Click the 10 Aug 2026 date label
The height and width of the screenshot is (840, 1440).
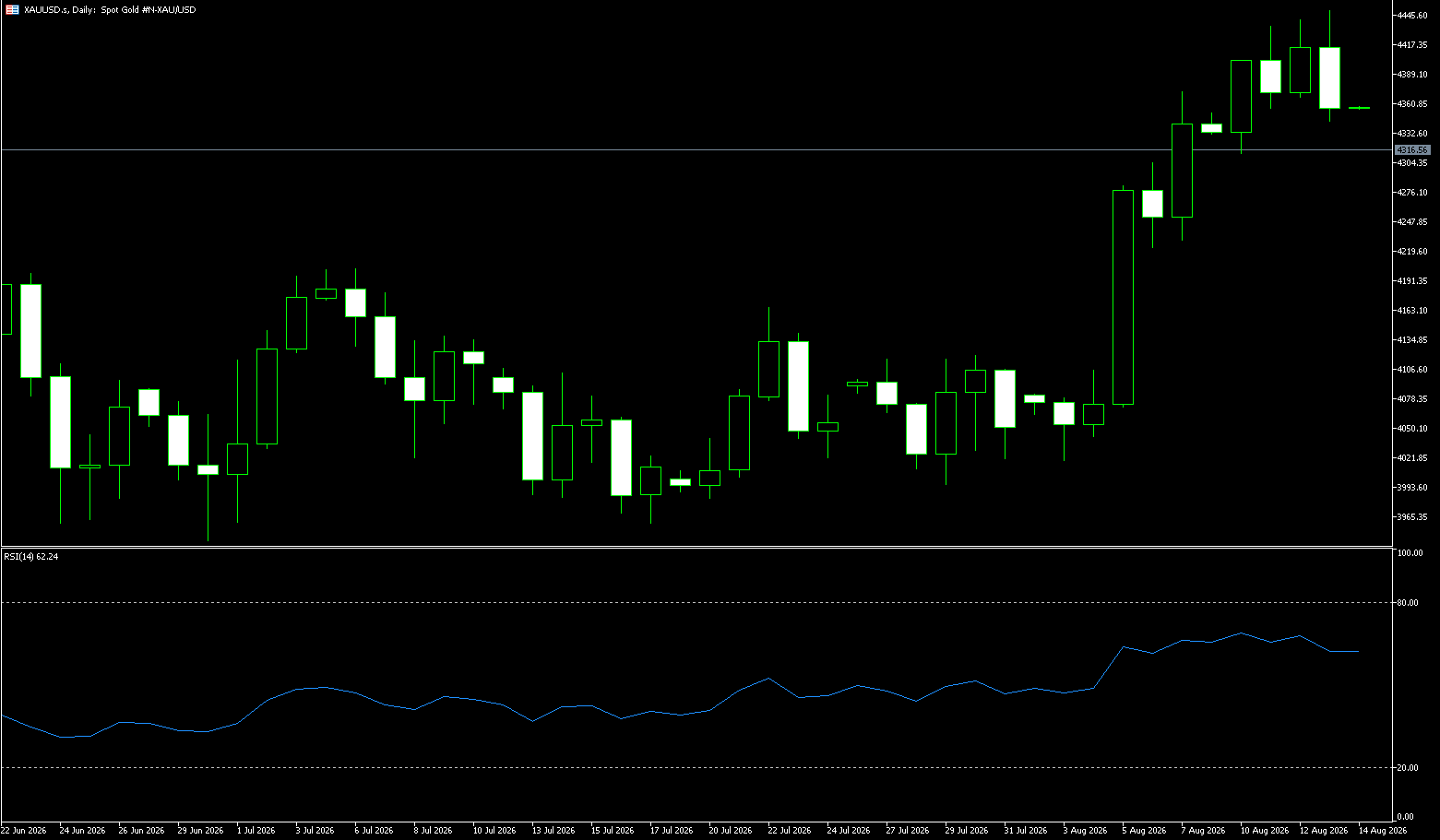1264,831
